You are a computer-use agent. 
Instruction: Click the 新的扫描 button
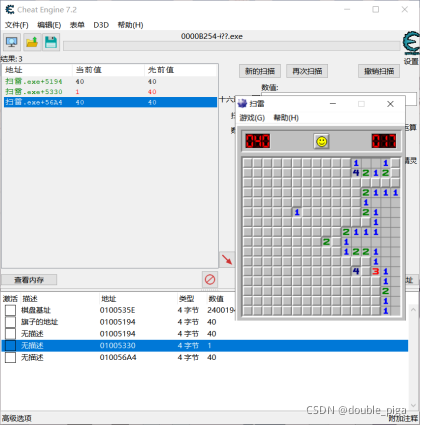pyautogui.click(x=260, y=71)
